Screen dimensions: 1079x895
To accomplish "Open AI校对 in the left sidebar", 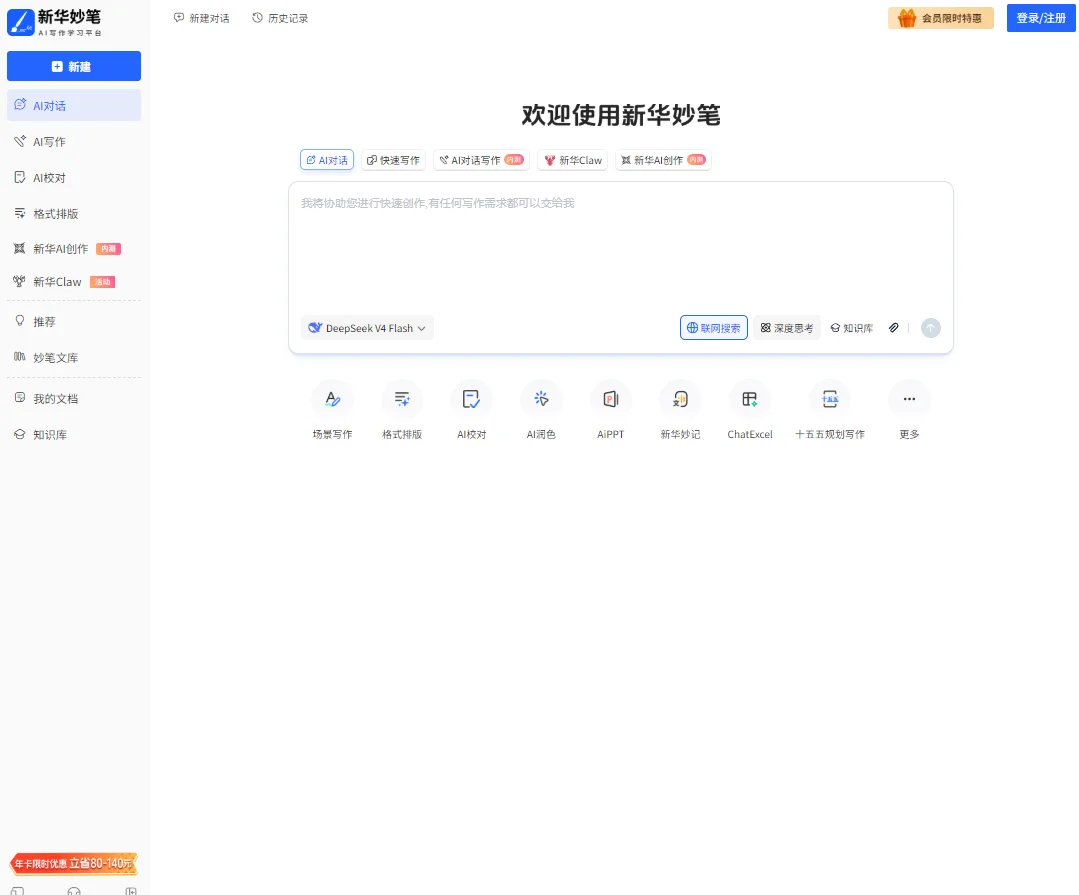I will [74, 177].
